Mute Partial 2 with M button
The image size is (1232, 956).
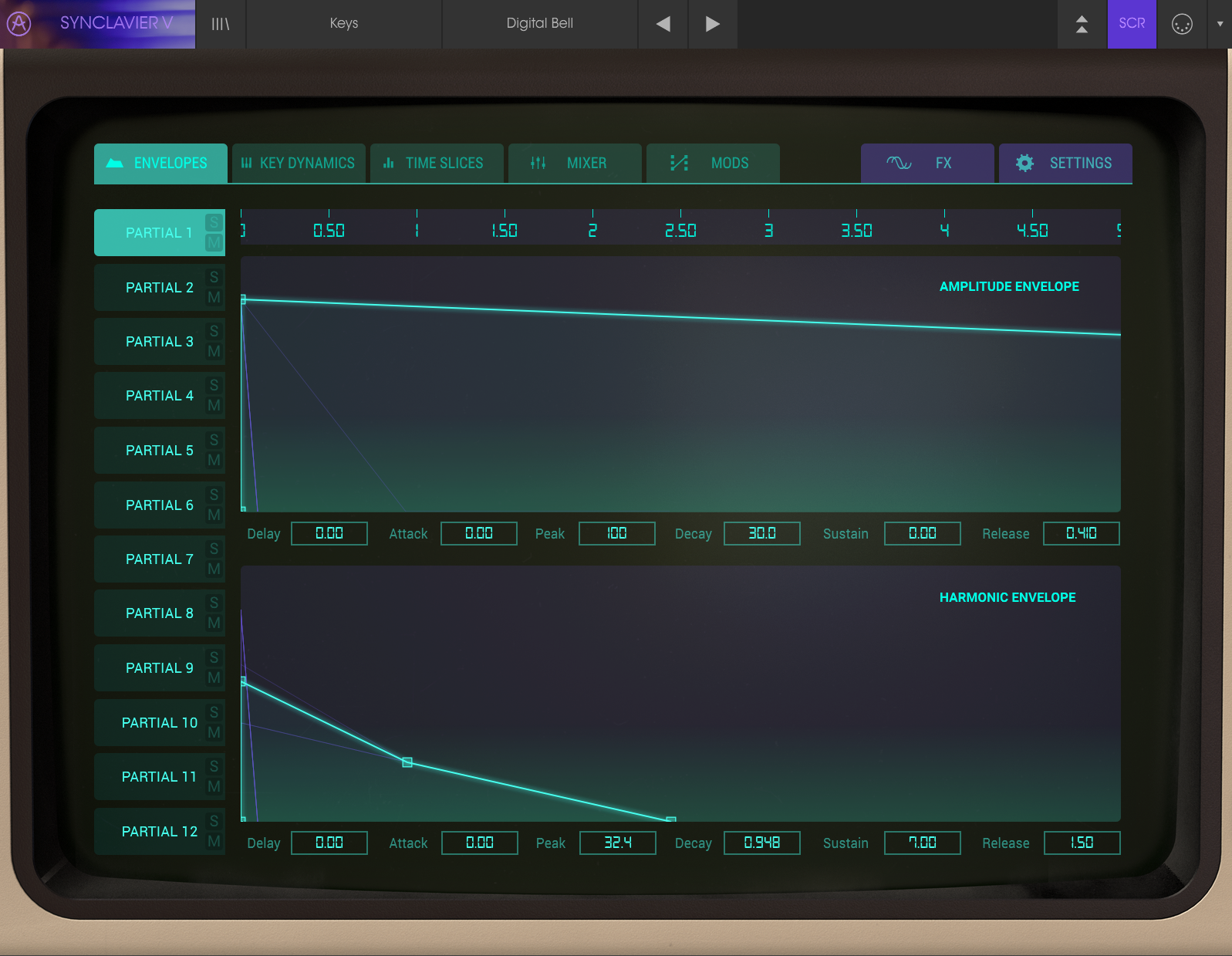point(214,297)
